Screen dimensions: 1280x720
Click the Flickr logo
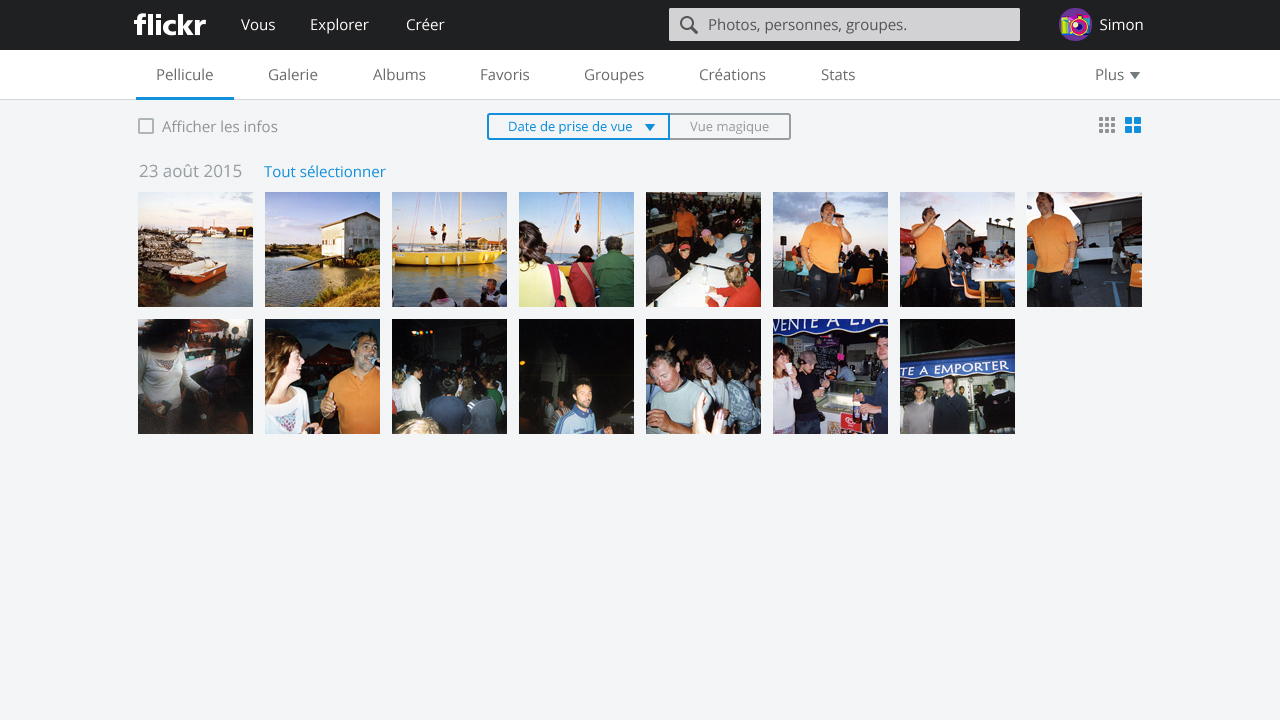pyautogui.click(x=170, y=25)
